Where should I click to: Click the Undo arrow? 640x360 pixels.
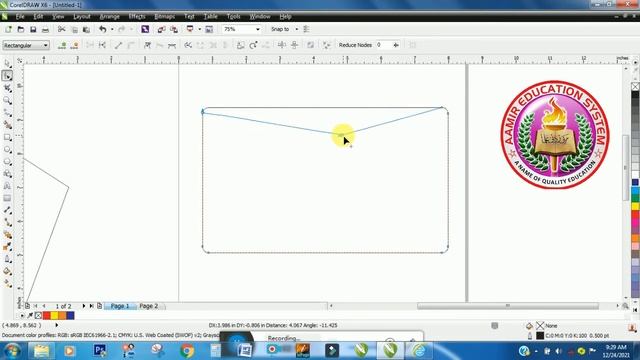[x=102, y=29]
